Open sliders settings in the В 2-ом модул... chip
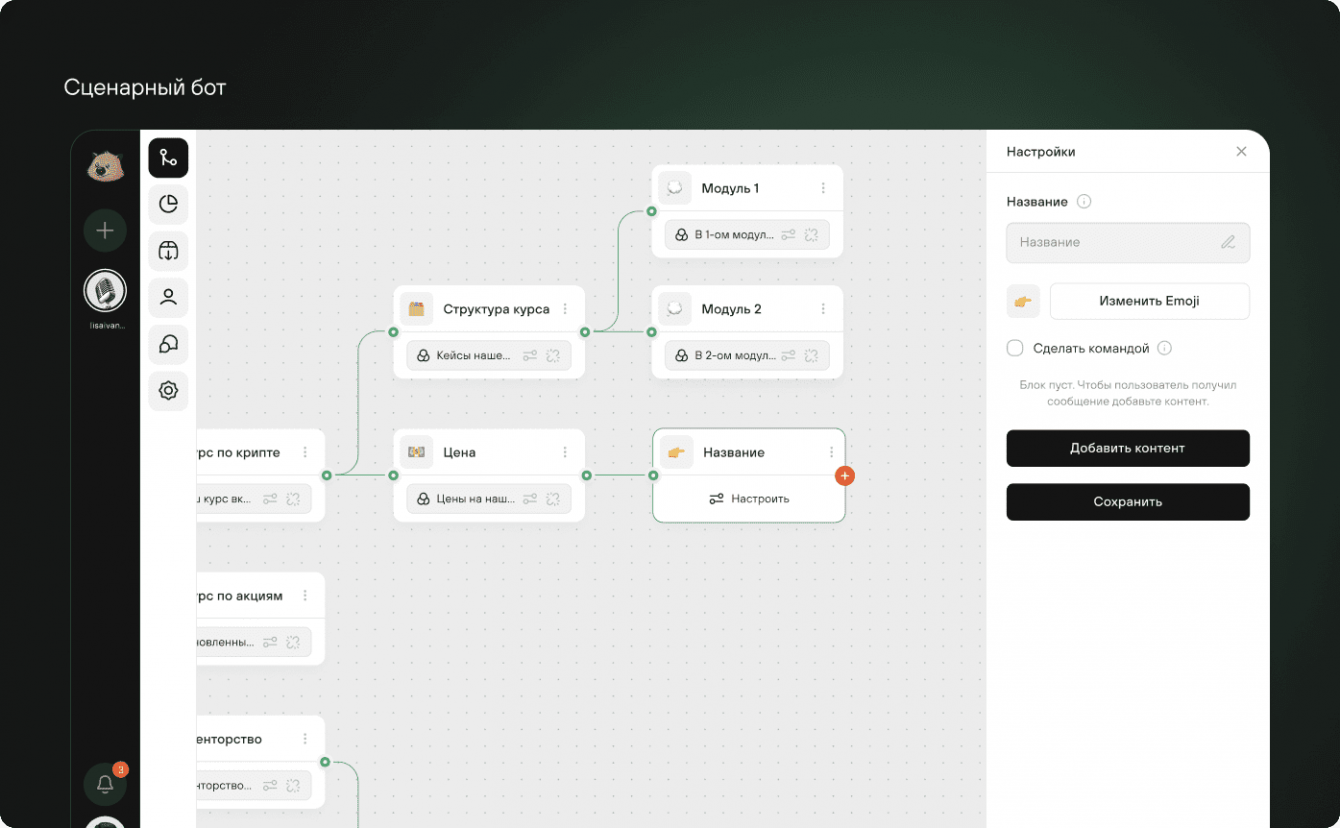 pyautogui.click(x=789, y=355)
